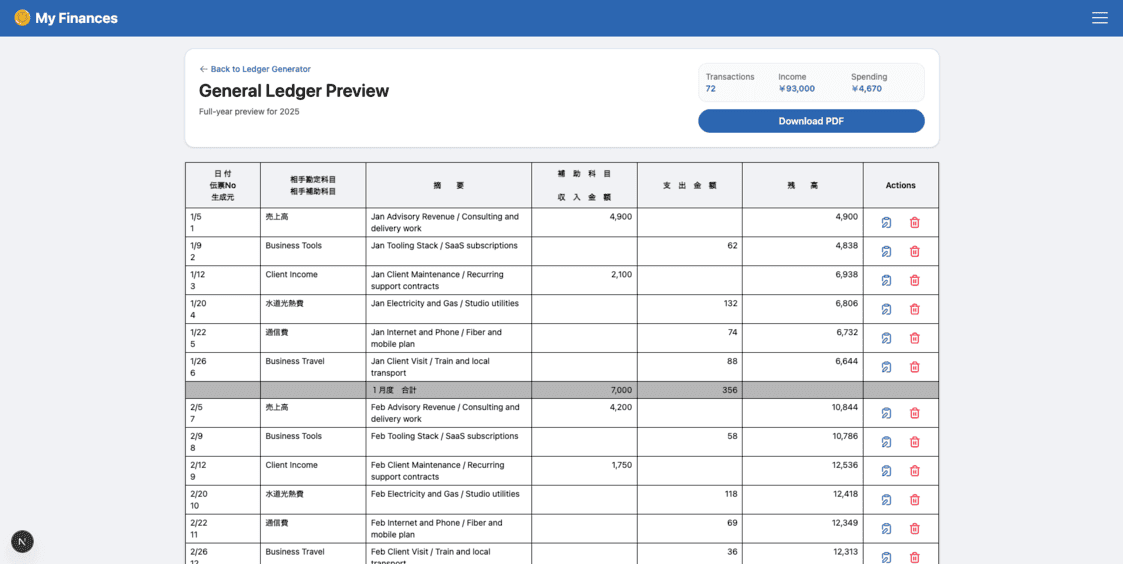1123x564 pixels.
Task: Delete the Feb Tooling Stack row
Action: click(x=914, y=442)
